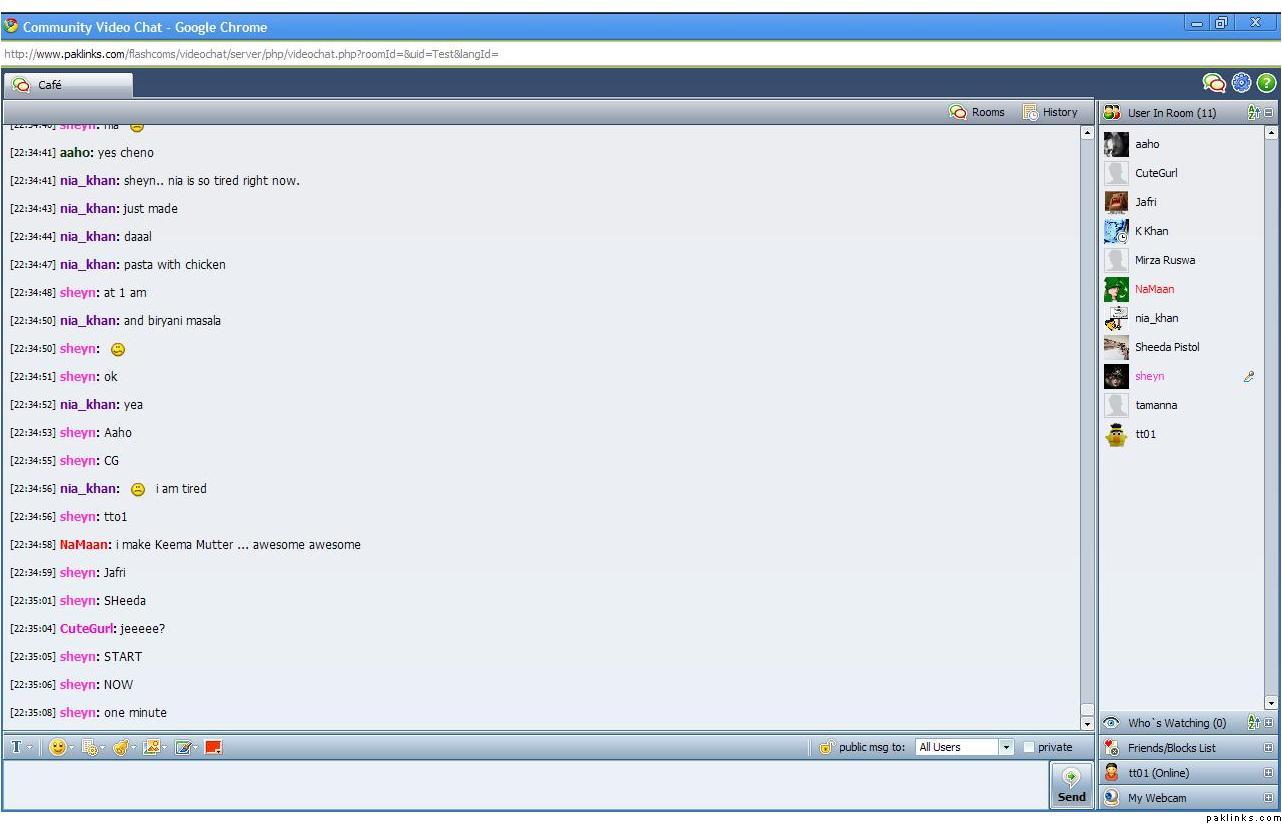Collapse the User In Room panel
This screenshot has width=1282, height=824.
click(x=1270, y=113)
